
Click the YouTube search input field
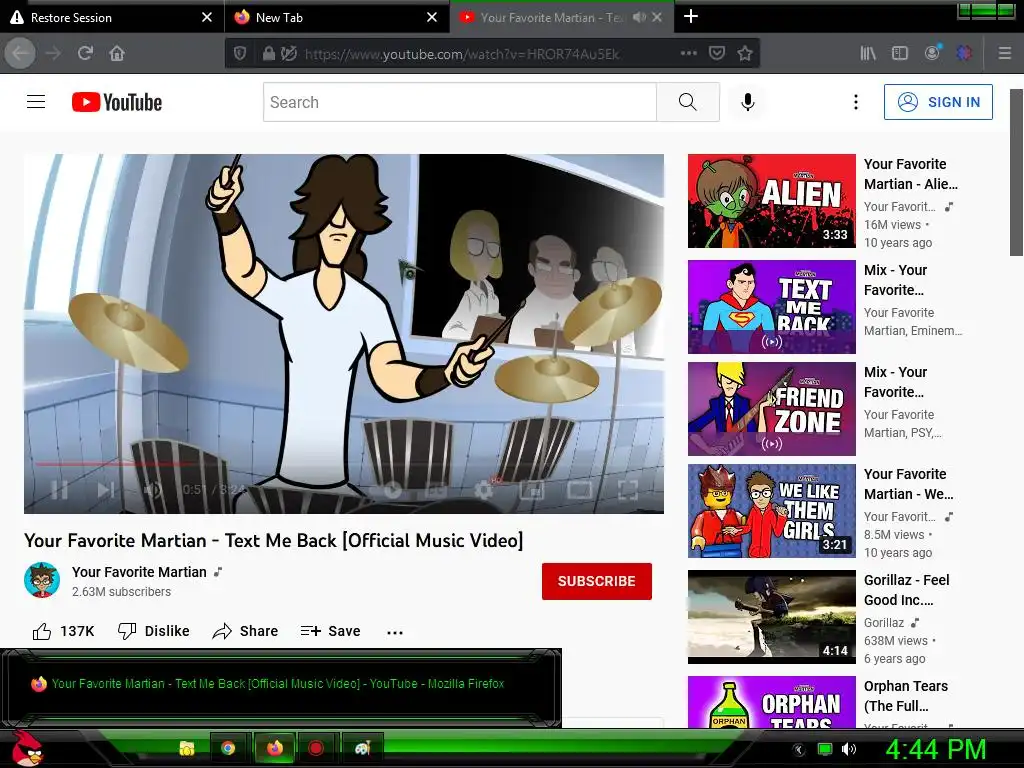(x=460, y=102)
